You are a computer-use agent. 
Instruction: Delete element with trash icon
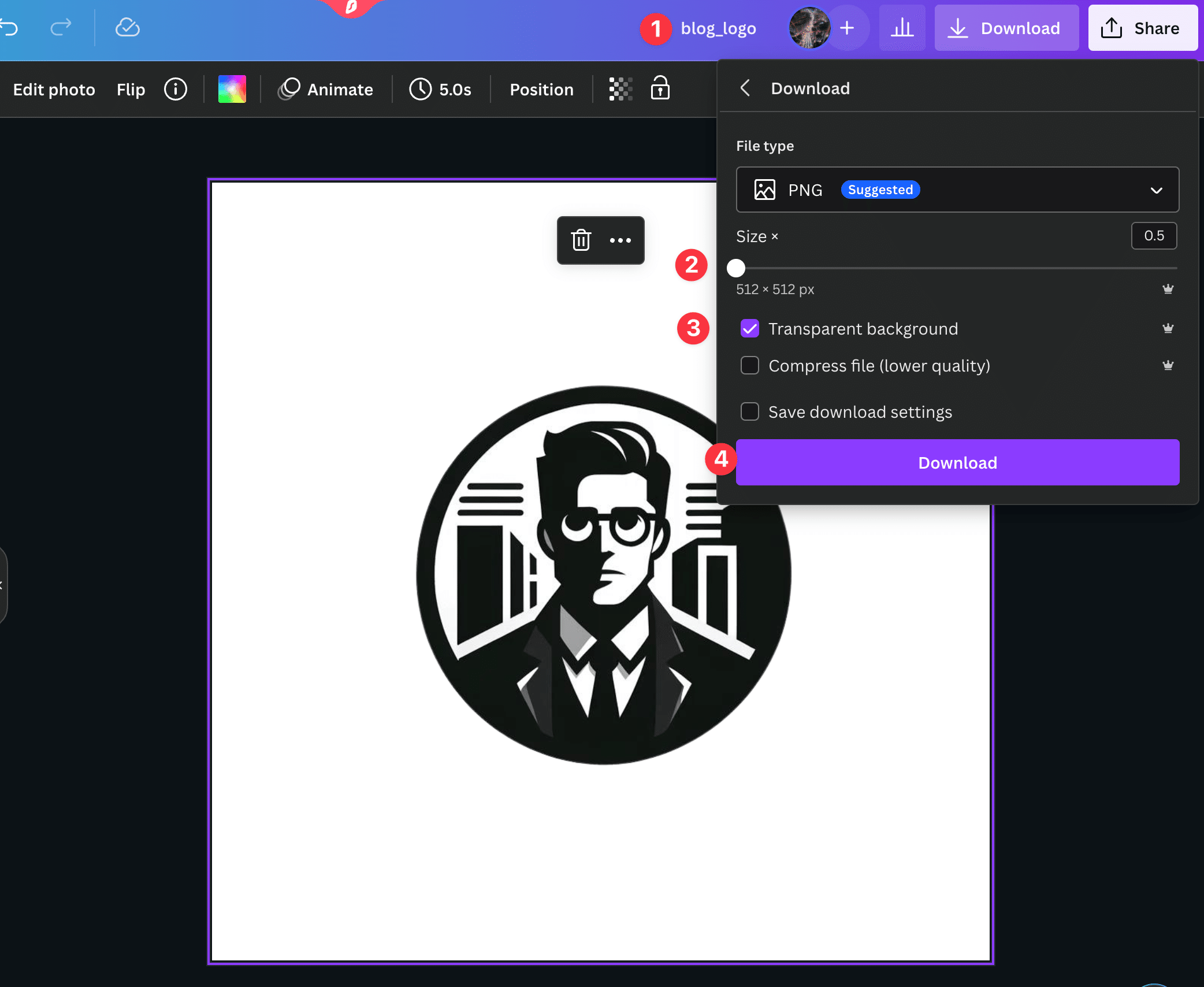(581, 240)
